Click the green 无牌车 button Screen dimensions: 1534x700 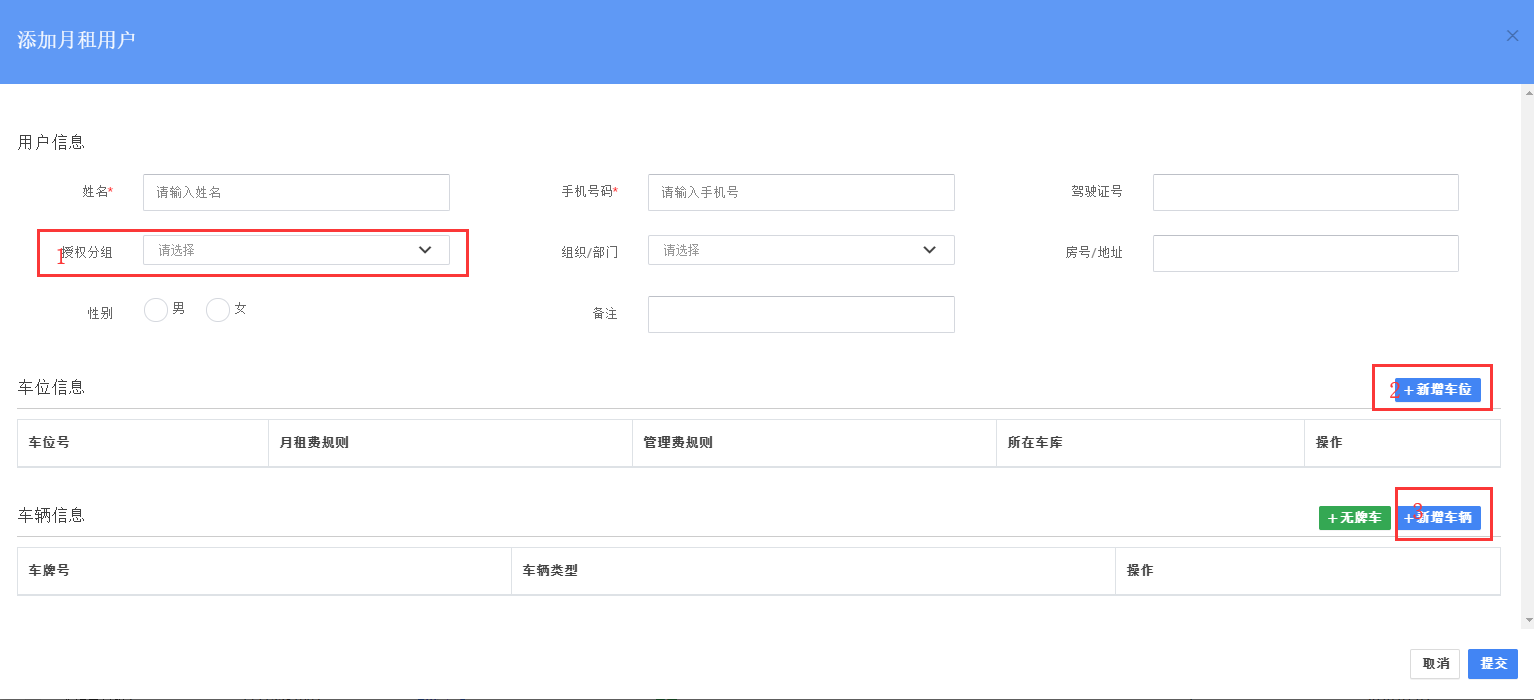pos(1355,517)
